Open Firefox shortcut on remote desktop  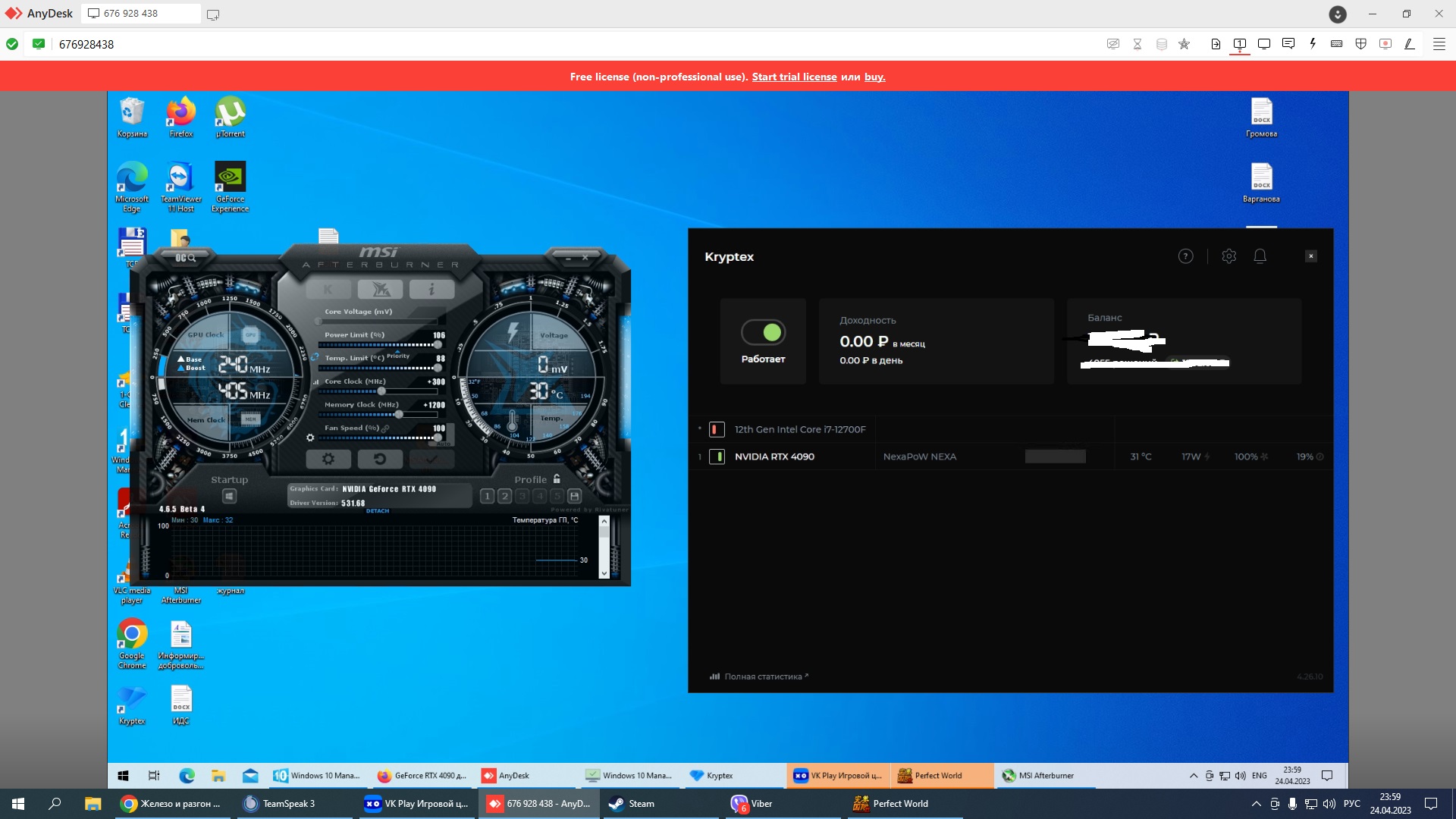click(x=180, y=118)
